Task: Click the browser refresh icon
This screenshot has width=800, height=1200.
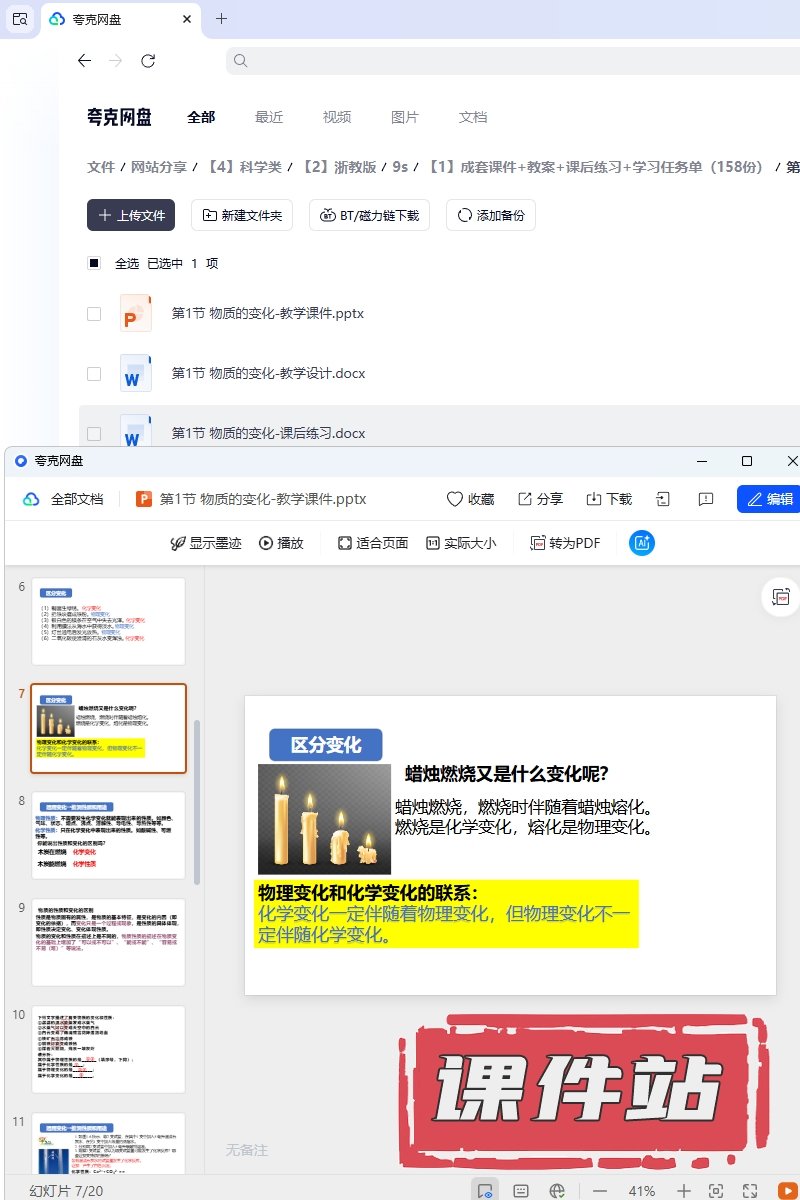Action: tap(148, 61)
